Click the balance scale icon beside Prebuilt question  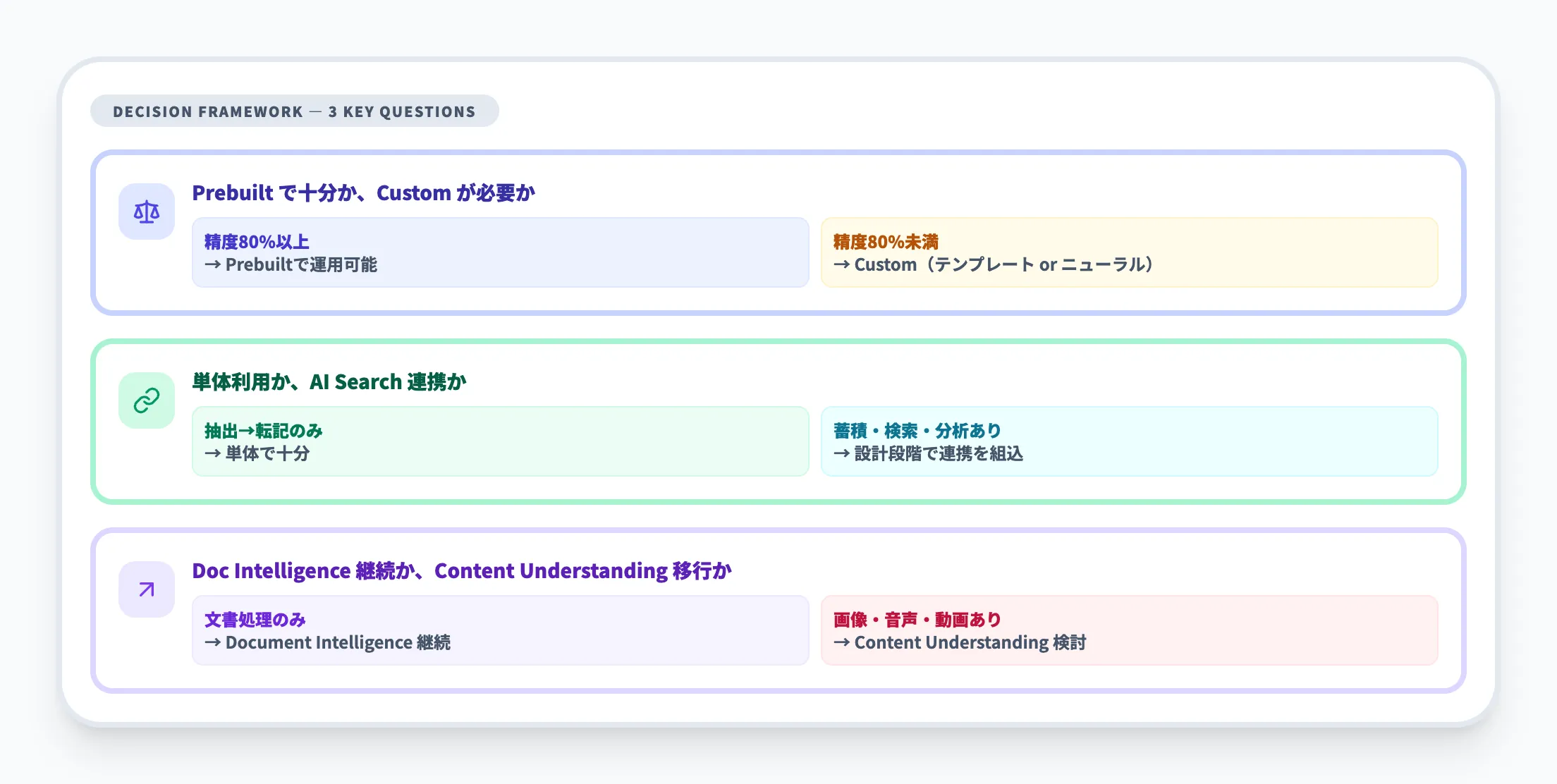tap(145, 211)
